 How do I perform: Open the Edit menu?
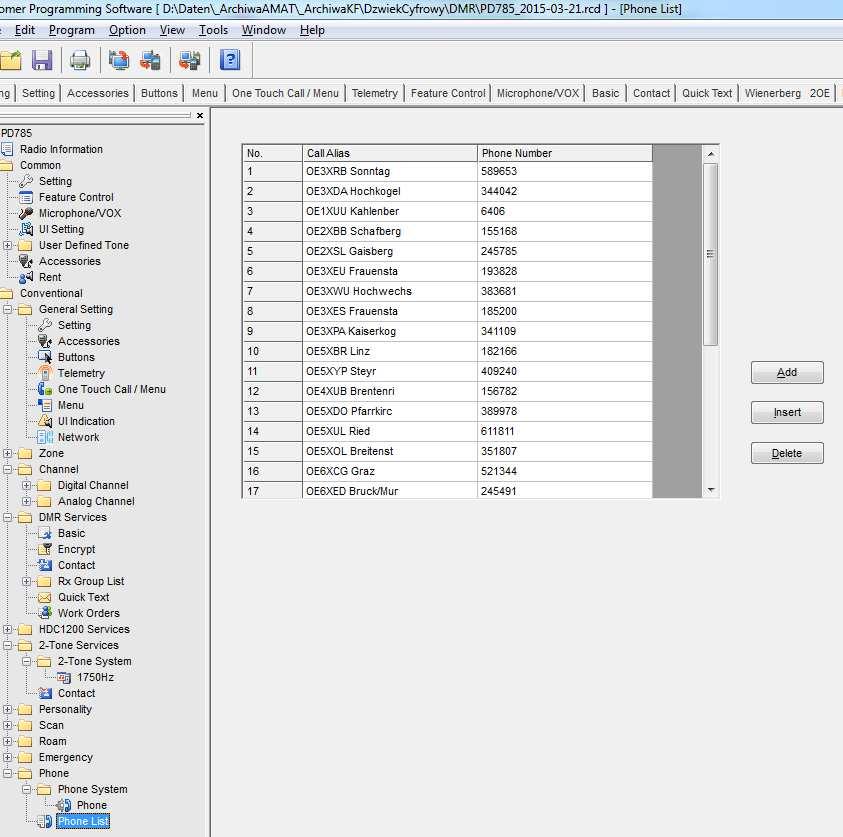(25, 30)
